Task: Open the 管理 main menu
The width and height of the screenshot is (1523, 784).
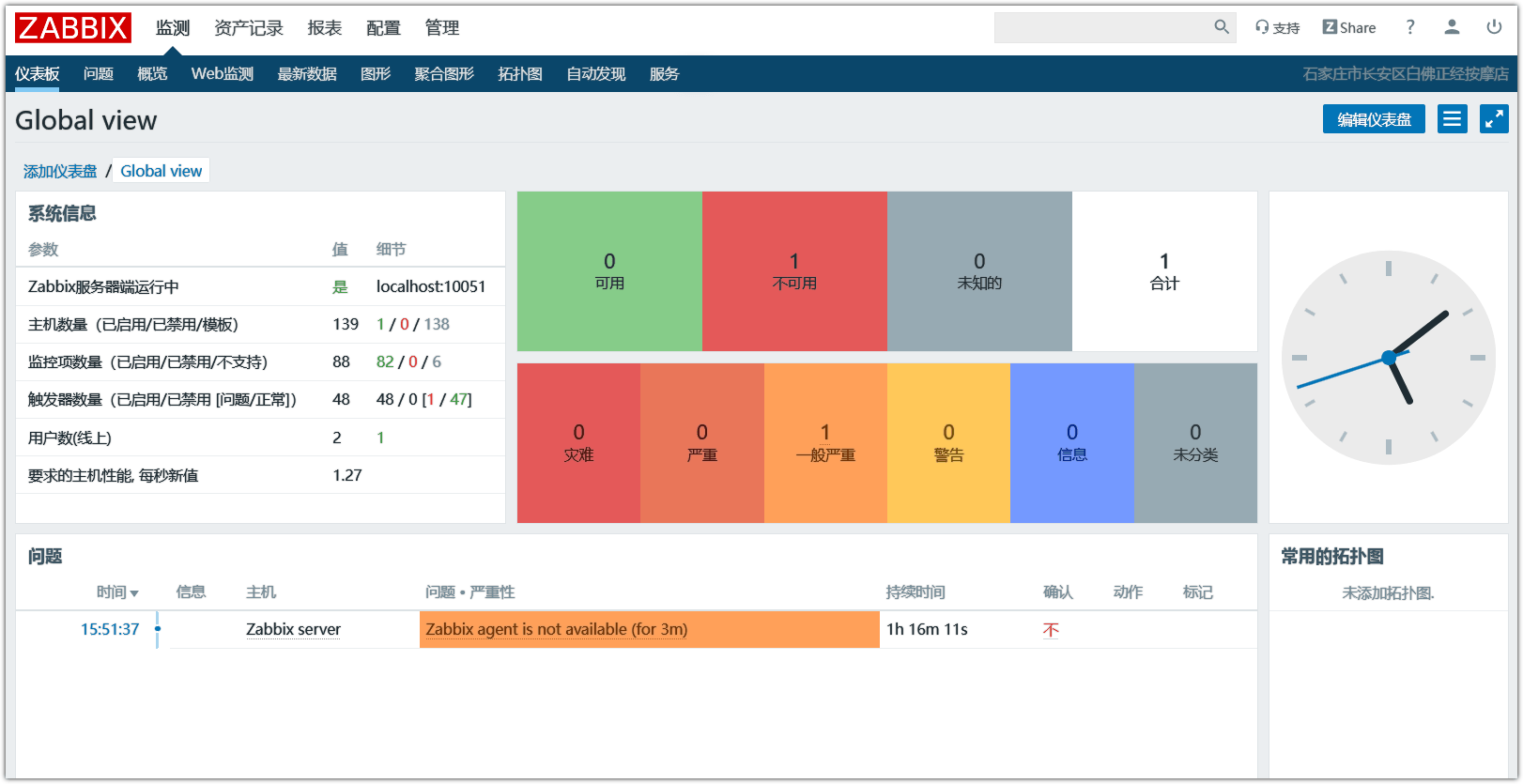Action: pos(442,28)
